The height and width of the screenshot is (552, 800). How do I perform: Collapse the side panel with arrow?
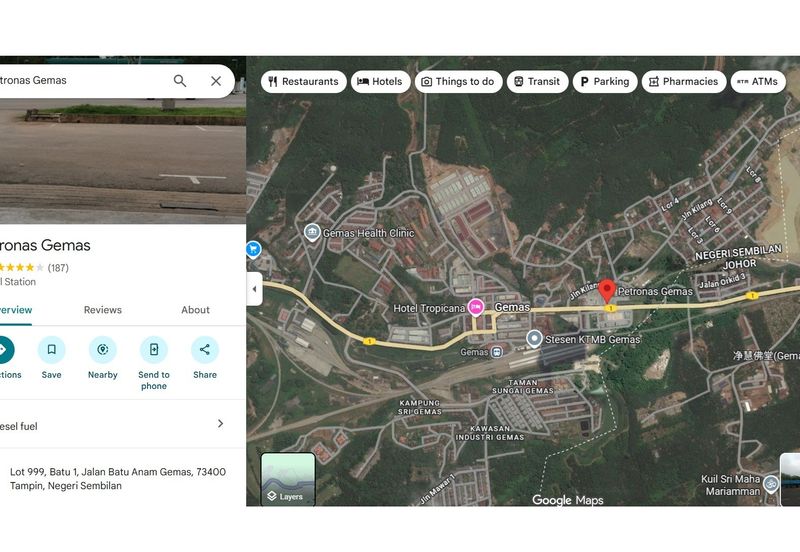[254, 289]
